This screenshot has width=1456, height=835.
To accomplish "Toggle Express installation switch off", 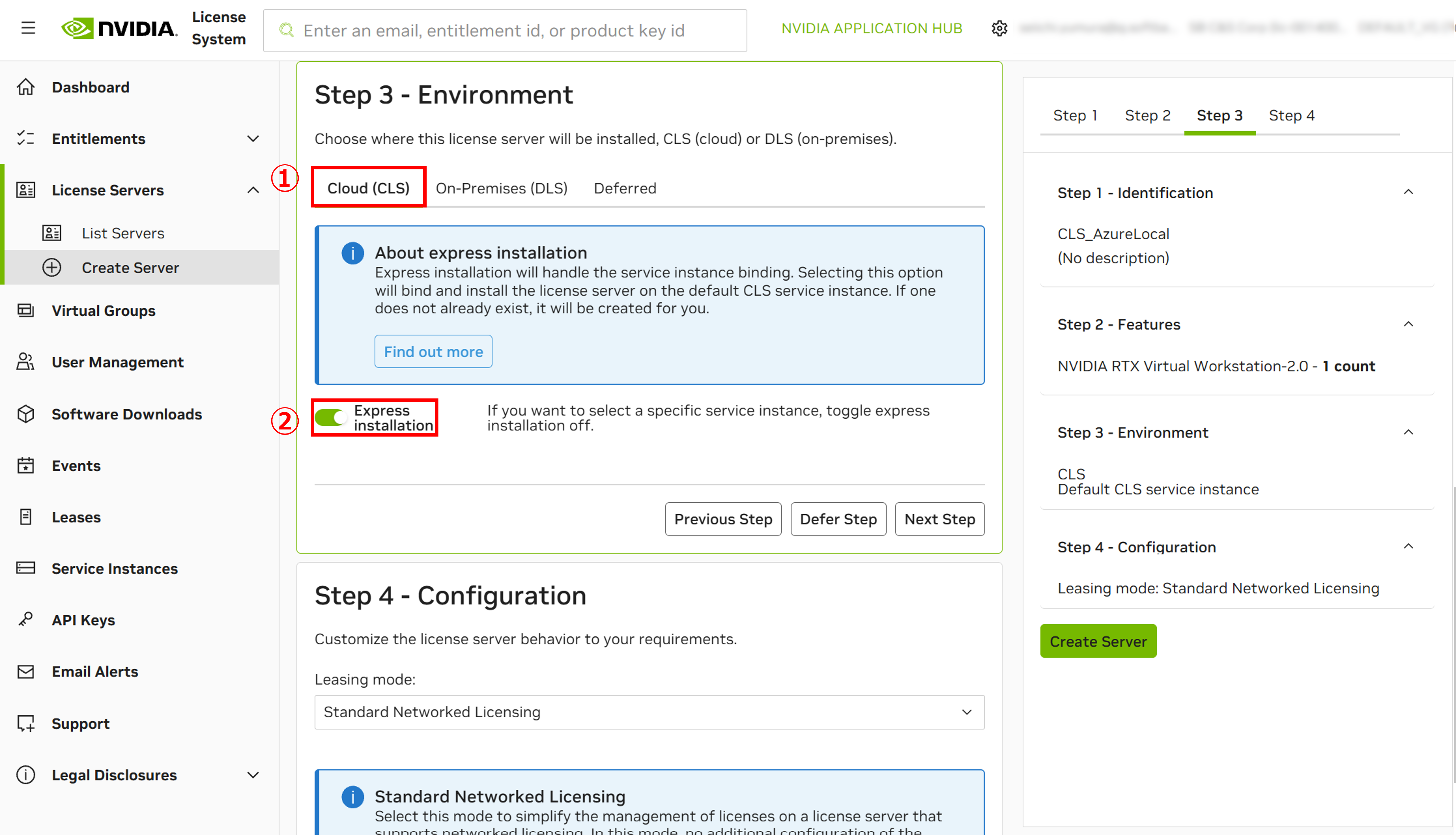I will (x=331, y=418).
